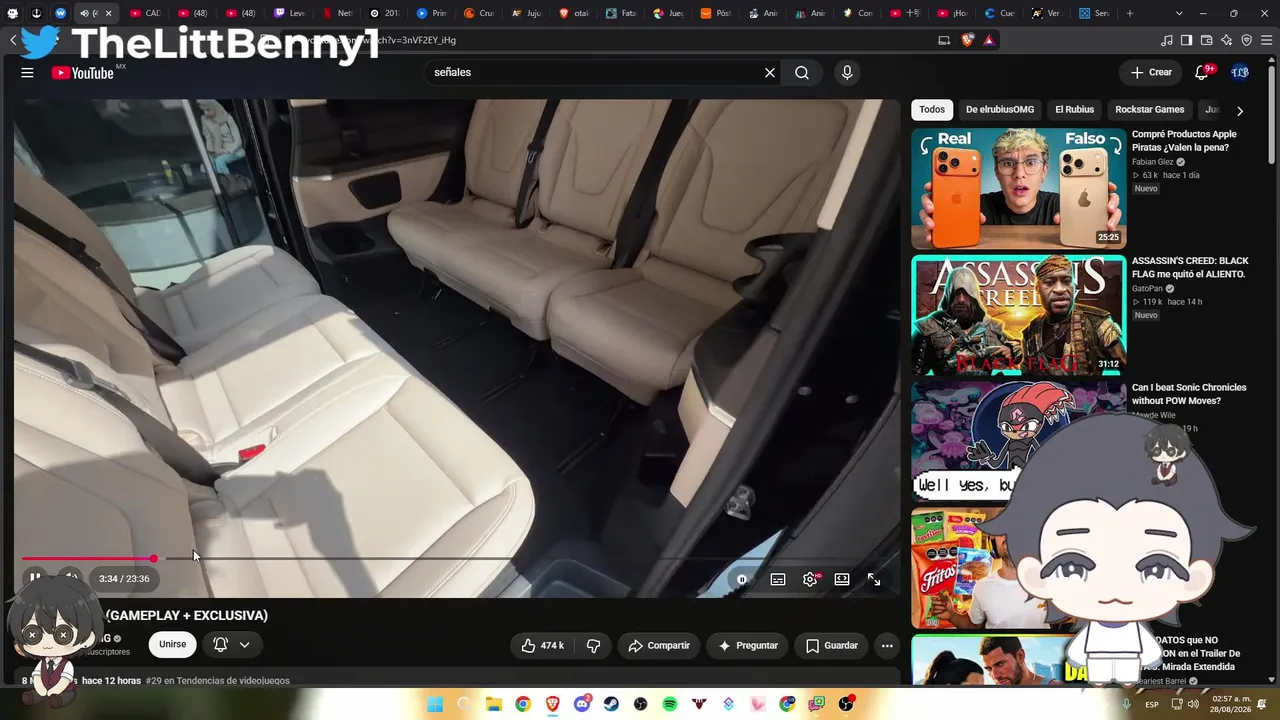Toggle subtitles in the player

click(778, 579)
